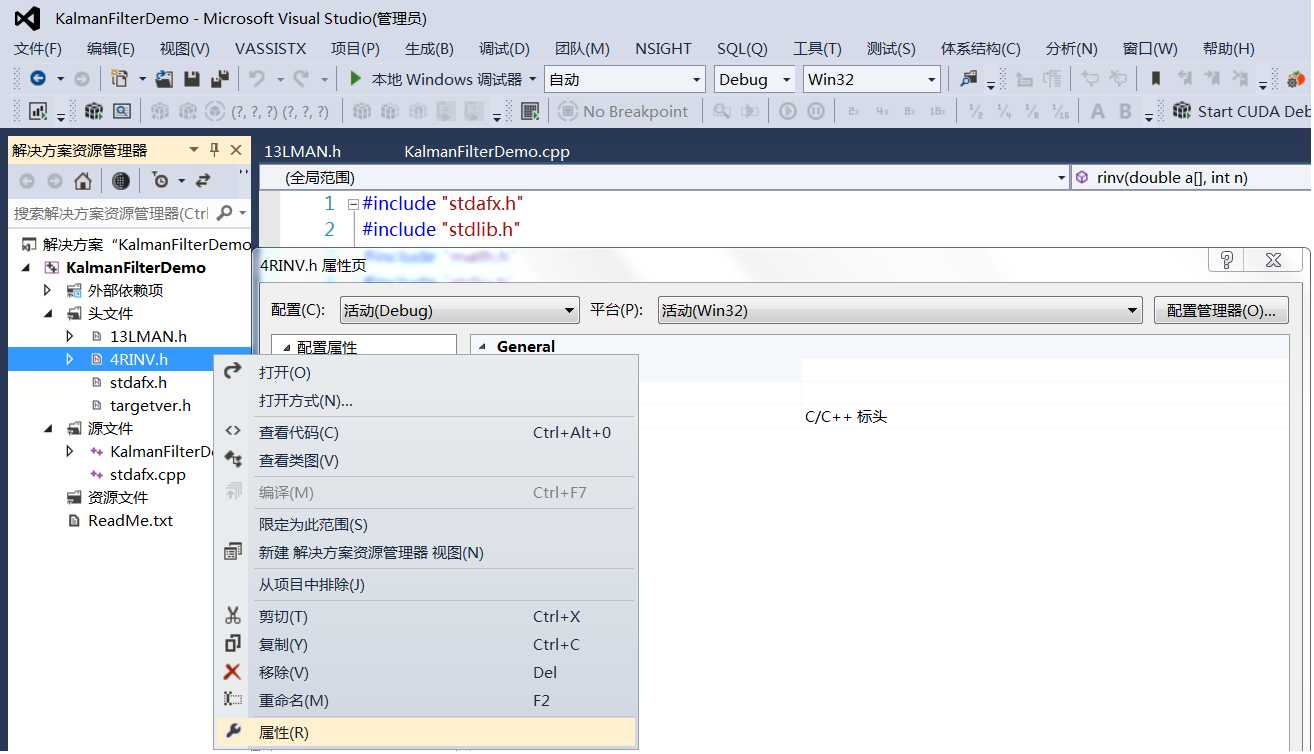
Task: Click the CUDA info magnifier window icon
Action: tap(122, 111)
